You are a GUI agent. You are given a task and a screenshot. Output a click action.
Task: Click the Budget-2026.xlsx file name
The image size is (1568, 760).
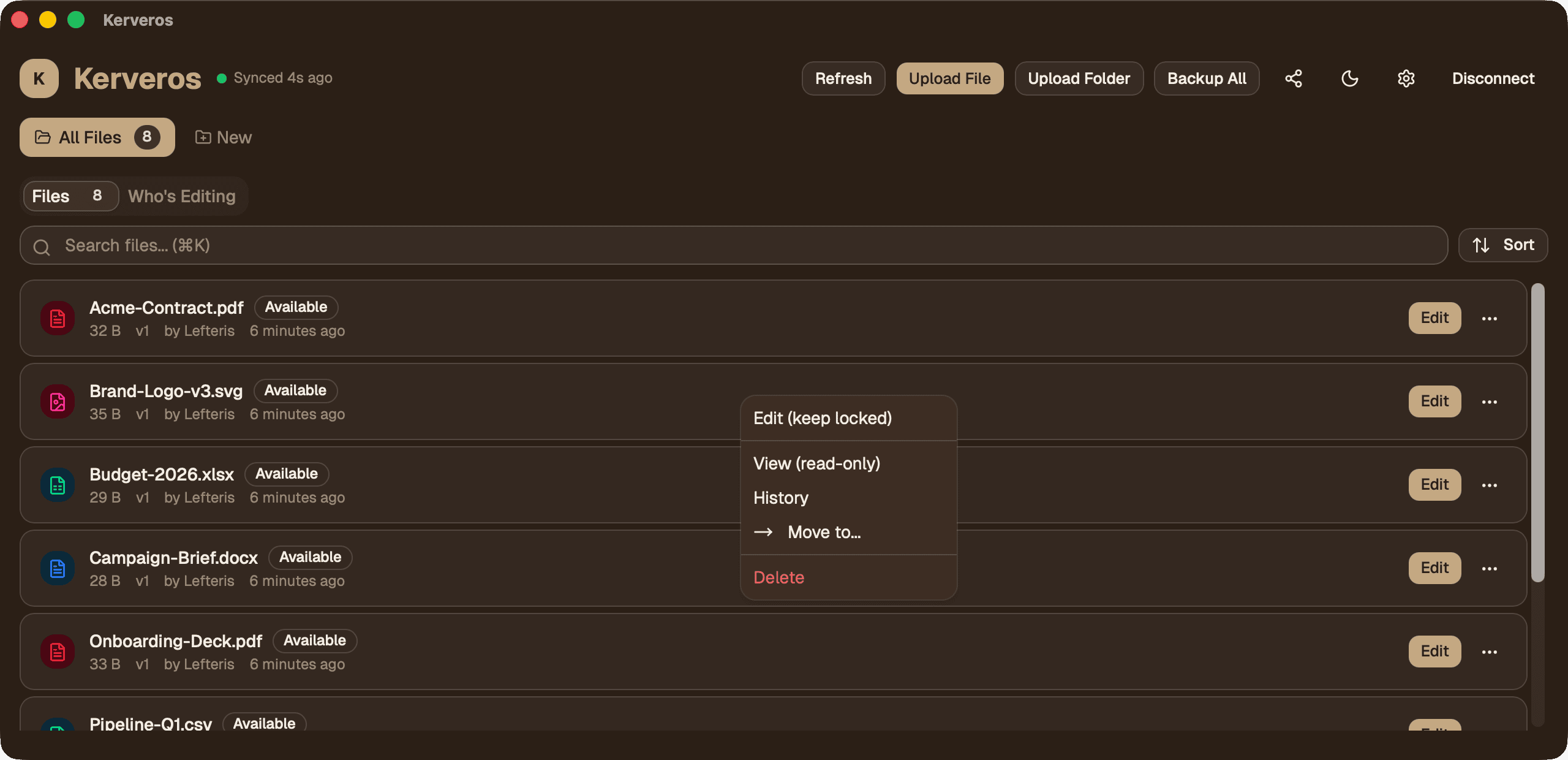pyautogui.click(x=162, y=474)
